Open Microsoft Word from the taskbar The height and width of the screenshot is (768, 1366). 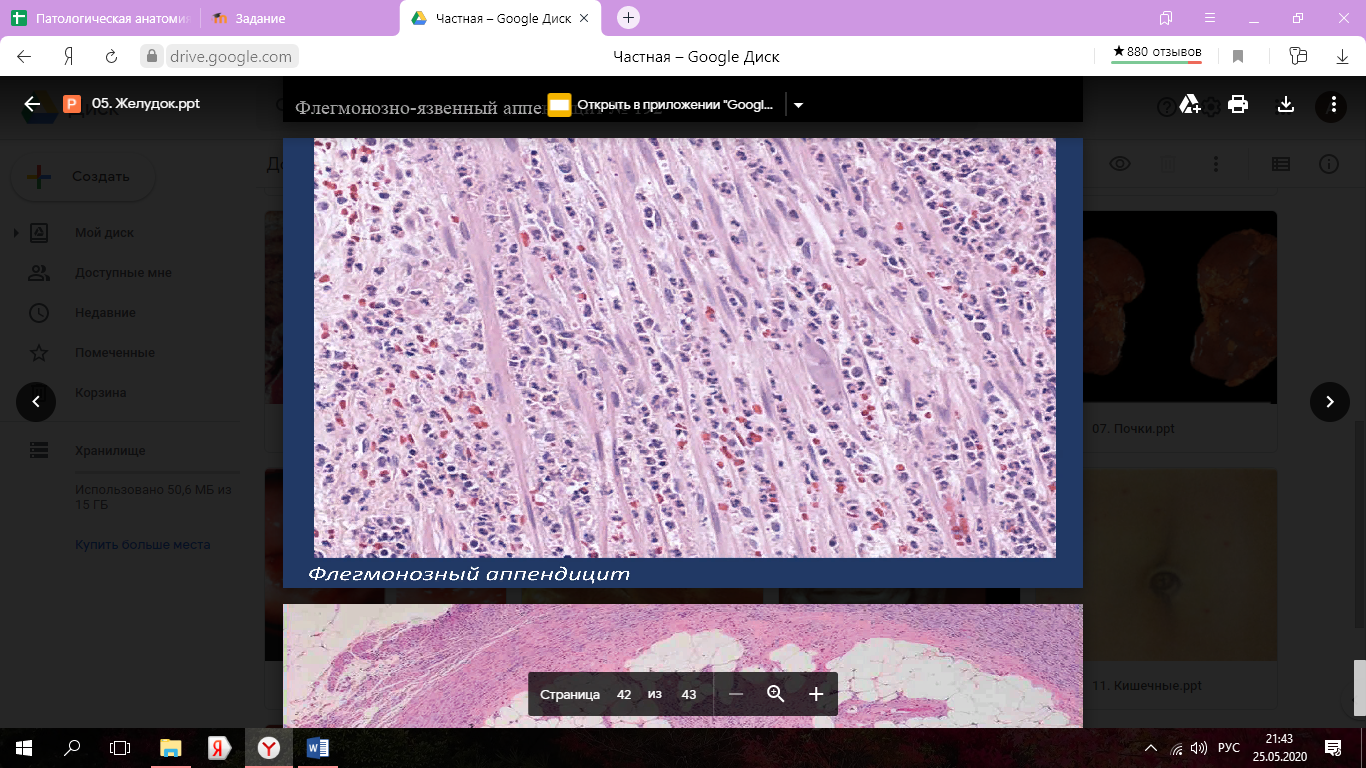[x=318, y=747]
